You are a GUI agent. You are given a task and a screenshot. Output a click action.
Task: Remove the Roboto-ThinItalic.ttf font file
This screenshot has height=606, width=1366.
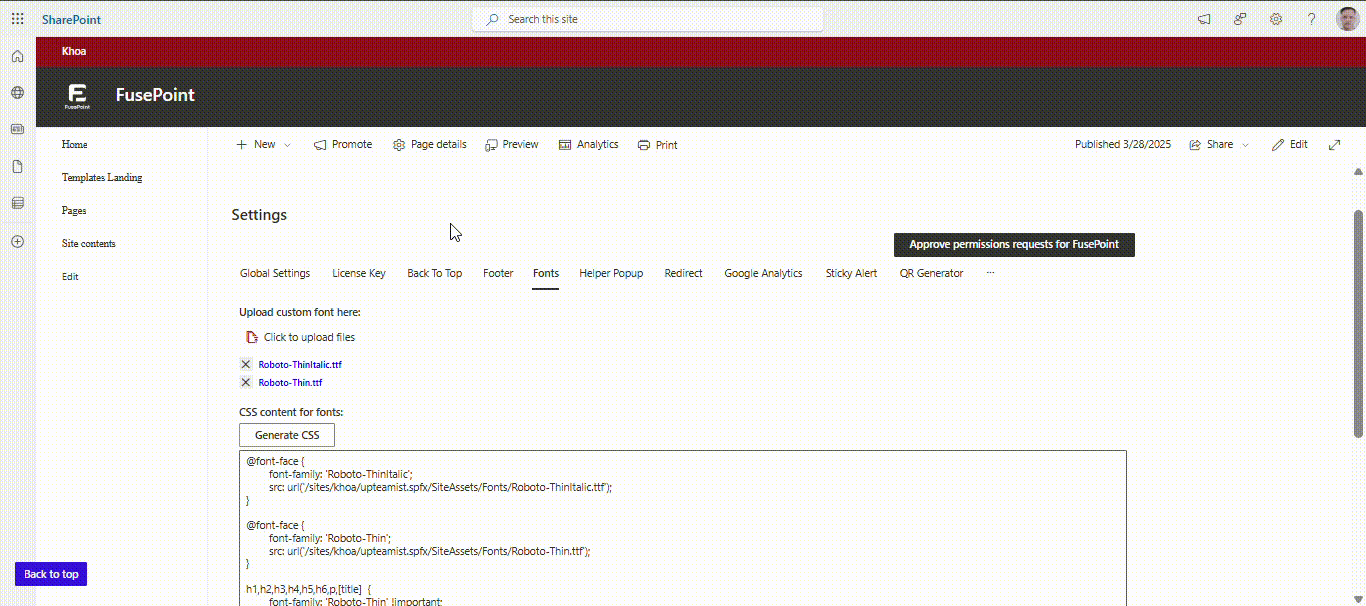click(246, 365)
